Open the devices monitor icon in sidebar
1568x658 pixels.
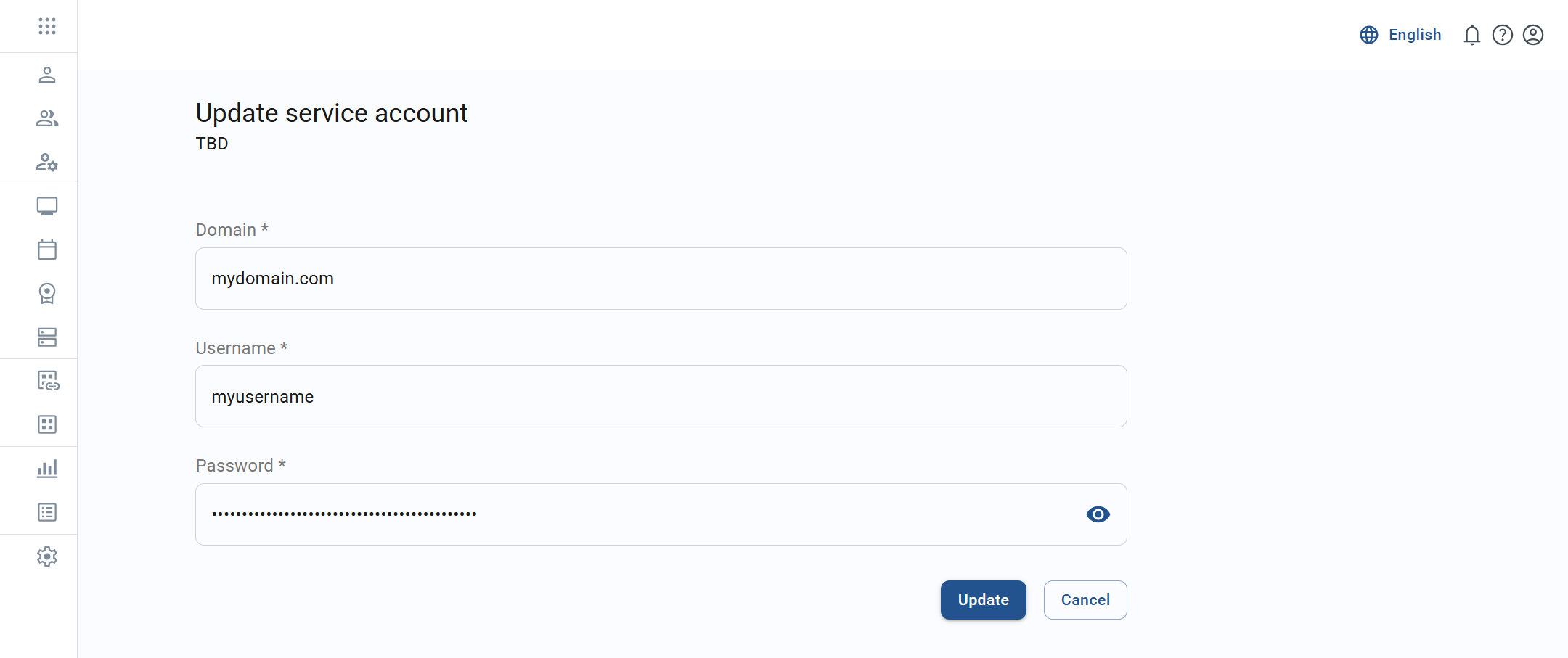click(x=48, y=206)
